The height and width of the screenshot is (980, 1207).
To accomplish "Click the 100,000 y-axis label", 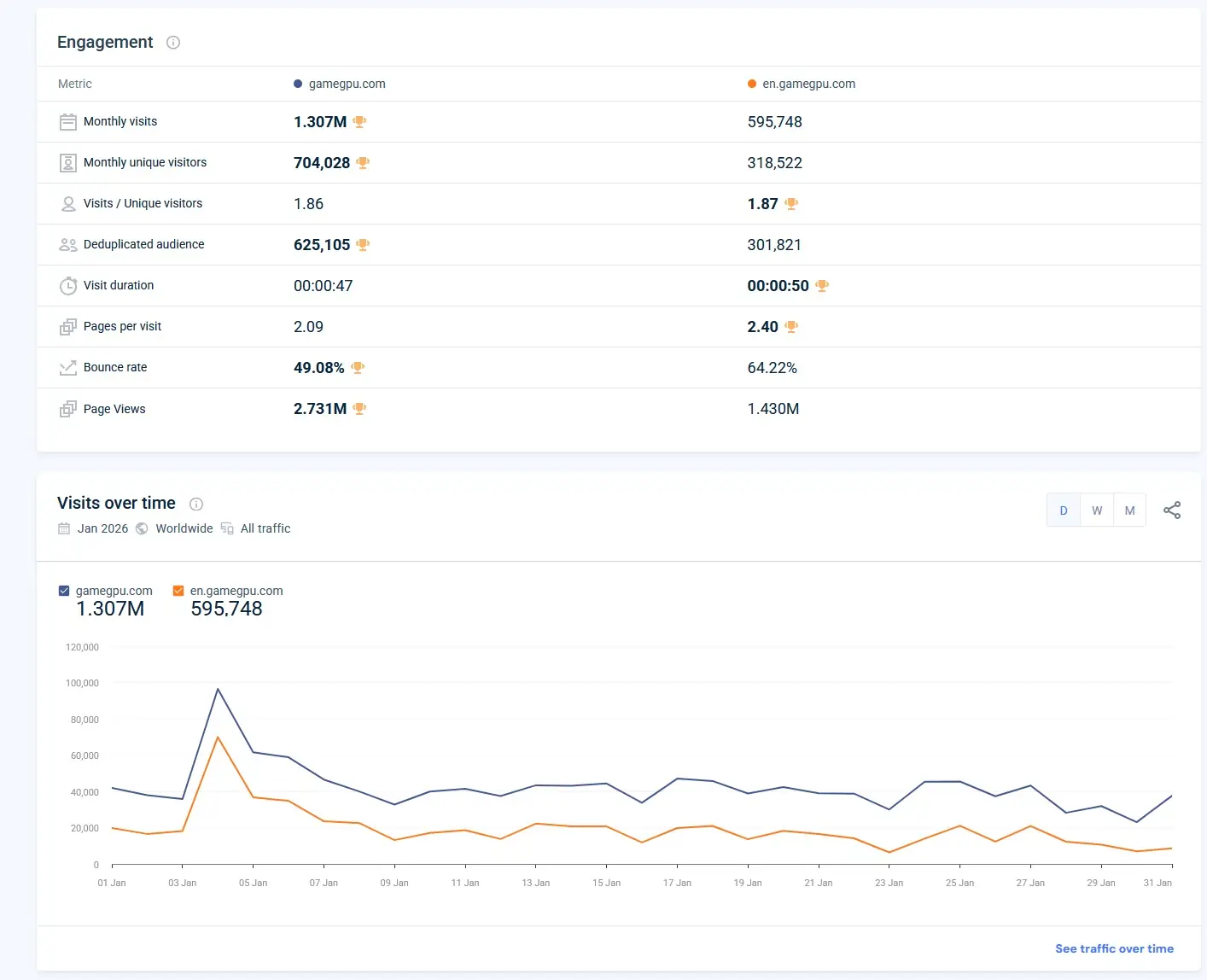I will pyautogui.click(x=83, y=683).
